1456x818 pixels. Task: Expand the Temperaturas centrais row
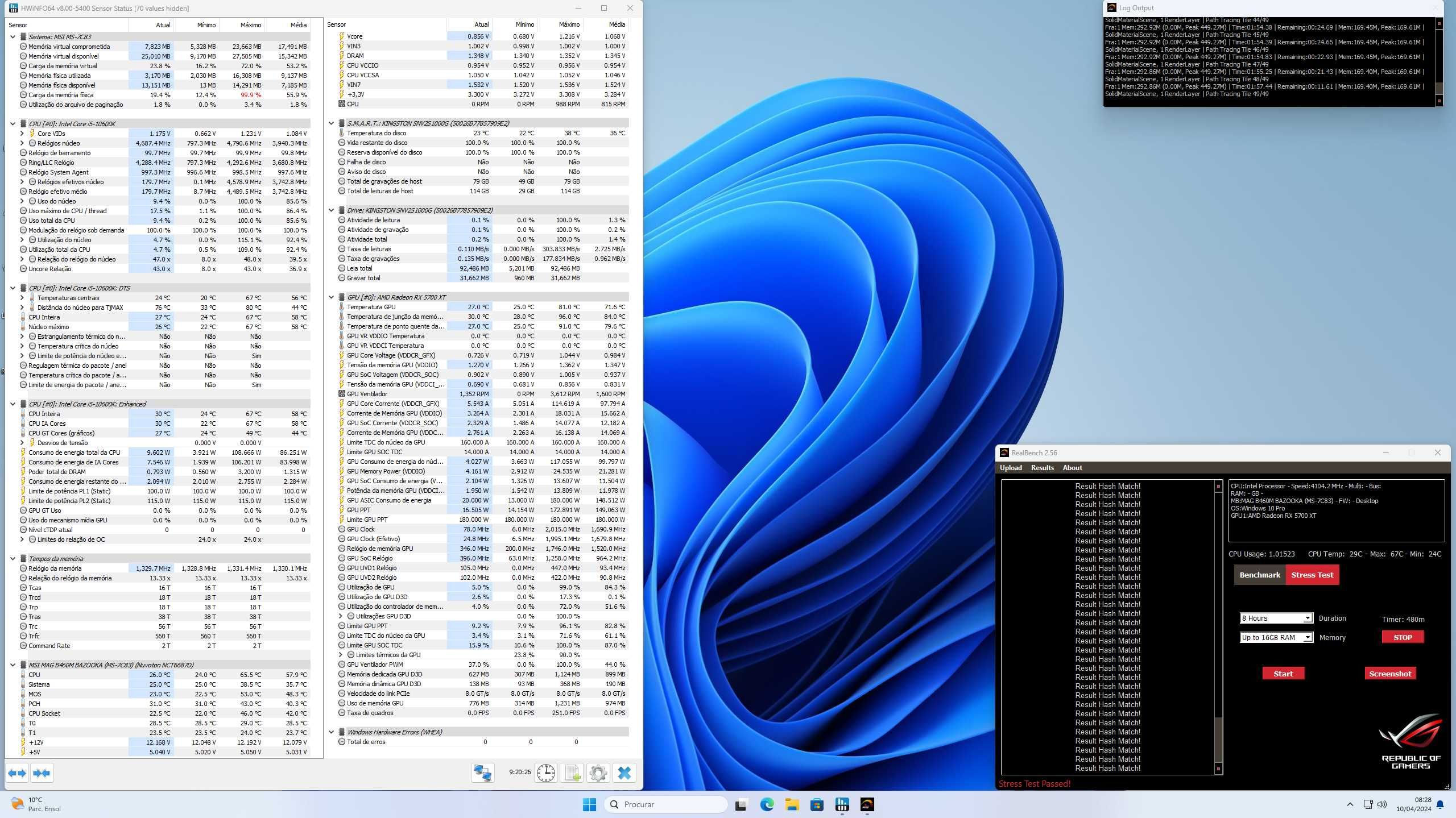click(x=22, y=298)
